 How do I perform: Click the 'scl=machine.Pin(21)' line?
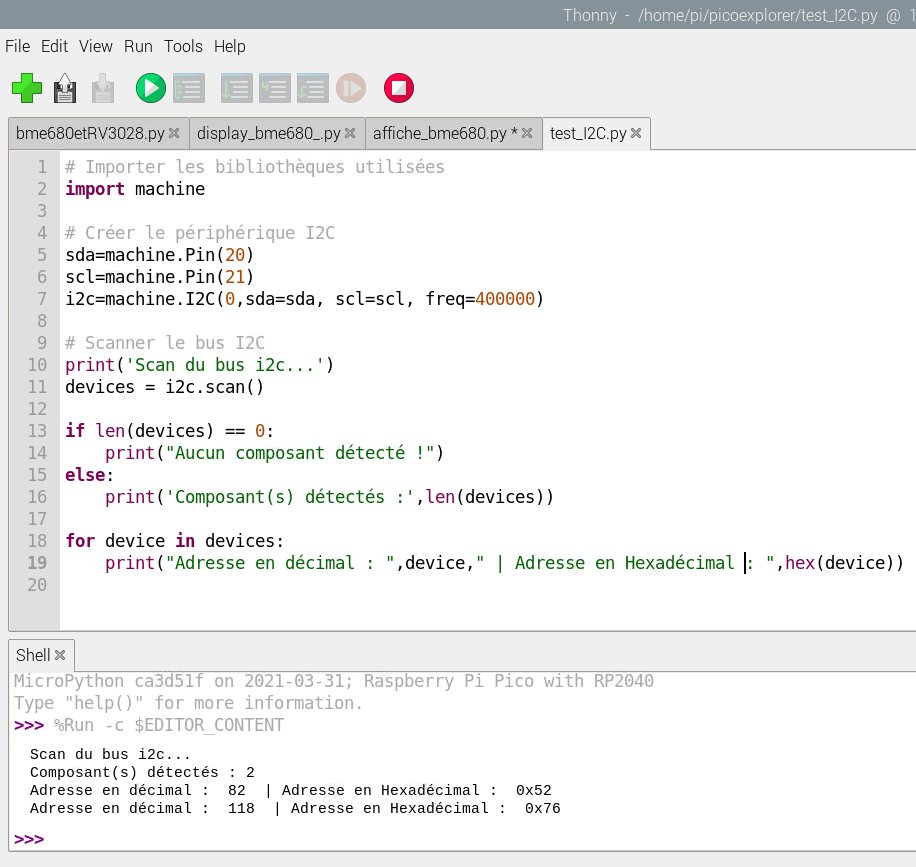(159, 277)
